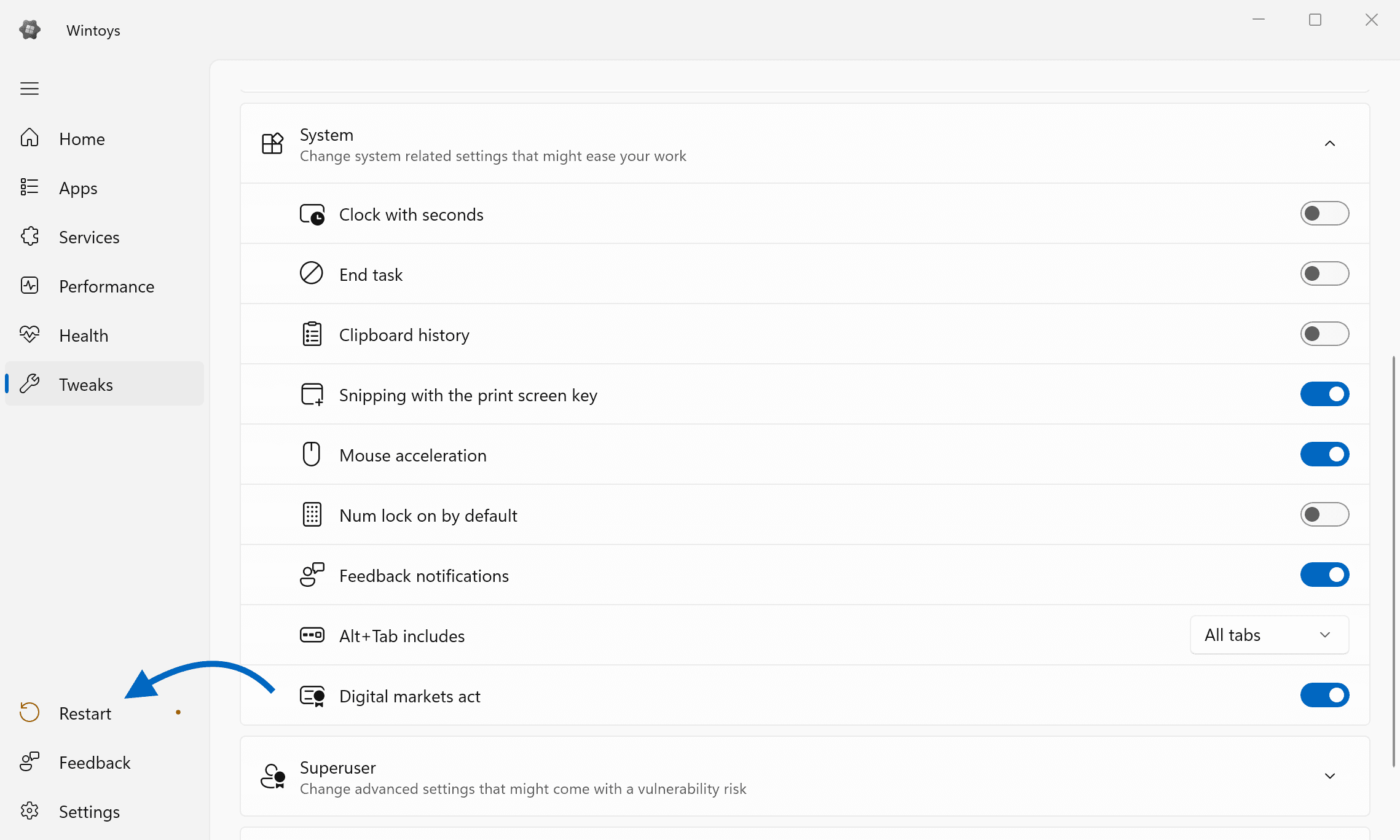The width and height of the screenshot is (1400, 840).
Task: Select the Tweaks page
Action: tap(104, 384)
